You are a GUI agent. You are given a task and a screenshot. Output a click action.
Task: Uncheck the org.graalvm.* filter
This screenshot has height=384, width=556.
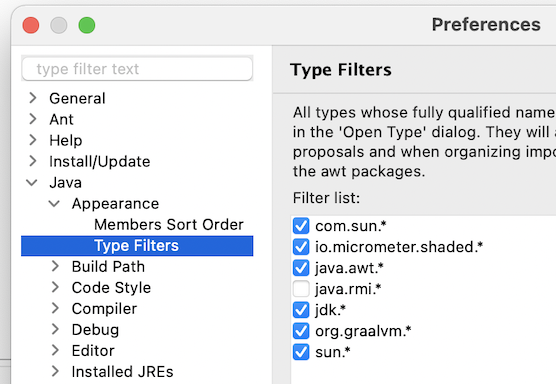(x=301, y=331)
